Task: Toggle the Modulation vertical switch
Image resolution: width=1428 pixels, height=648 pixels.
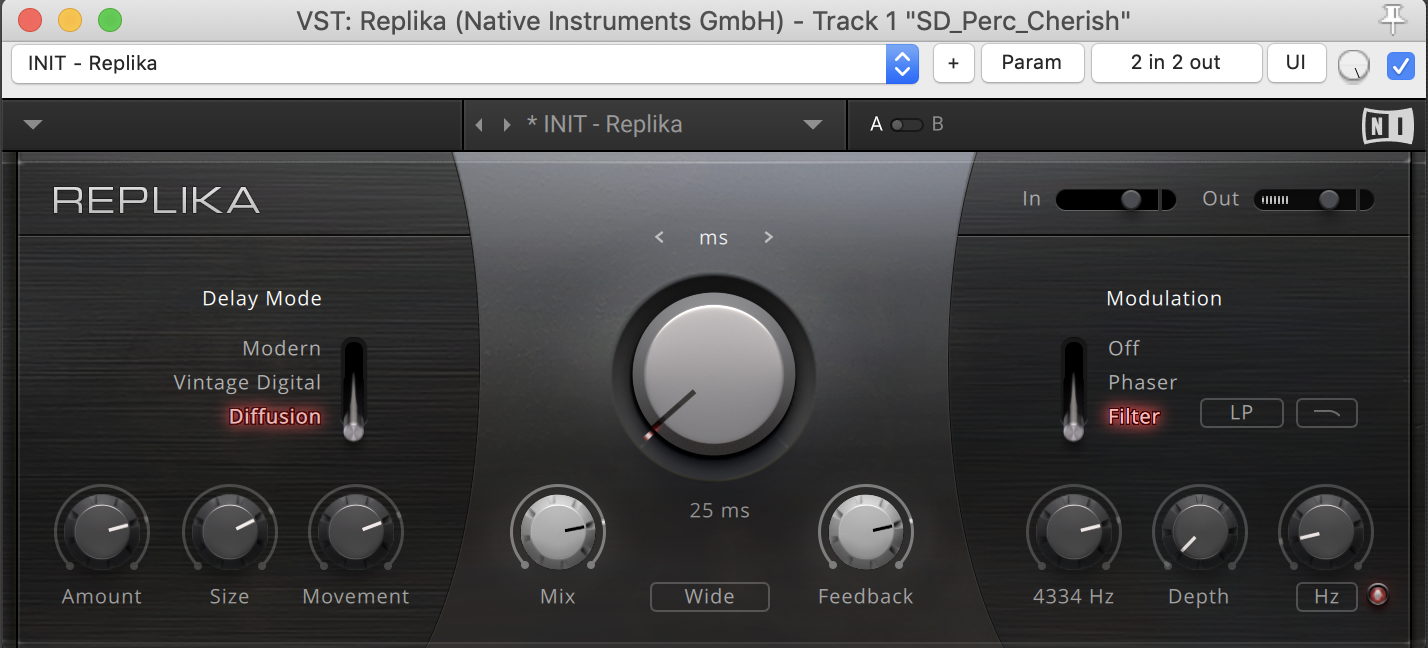Action: [x=1074, y=389]
